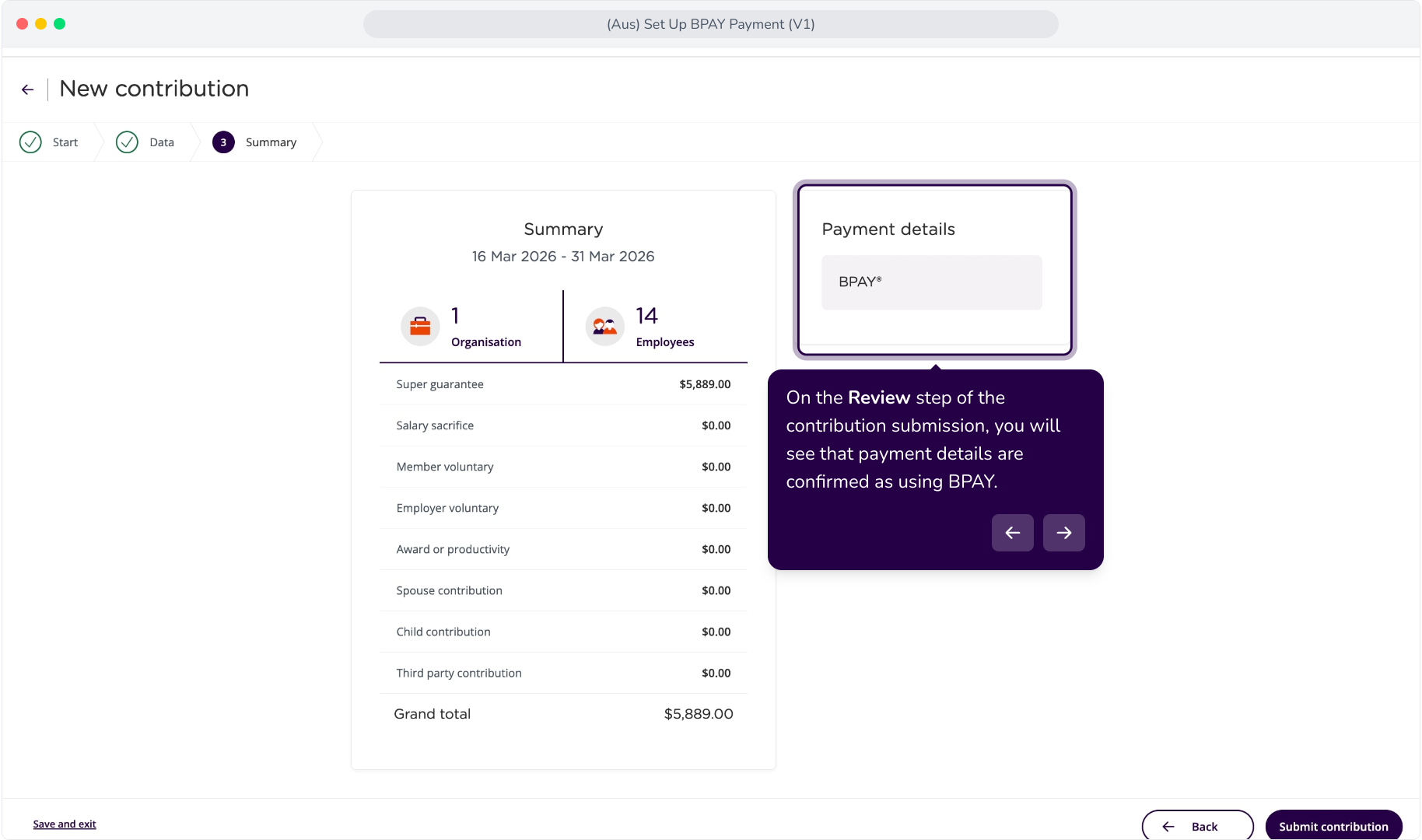Click the Back button at bottom
This screenshot has width=1422, height=840.
(x=1197, y=826)
